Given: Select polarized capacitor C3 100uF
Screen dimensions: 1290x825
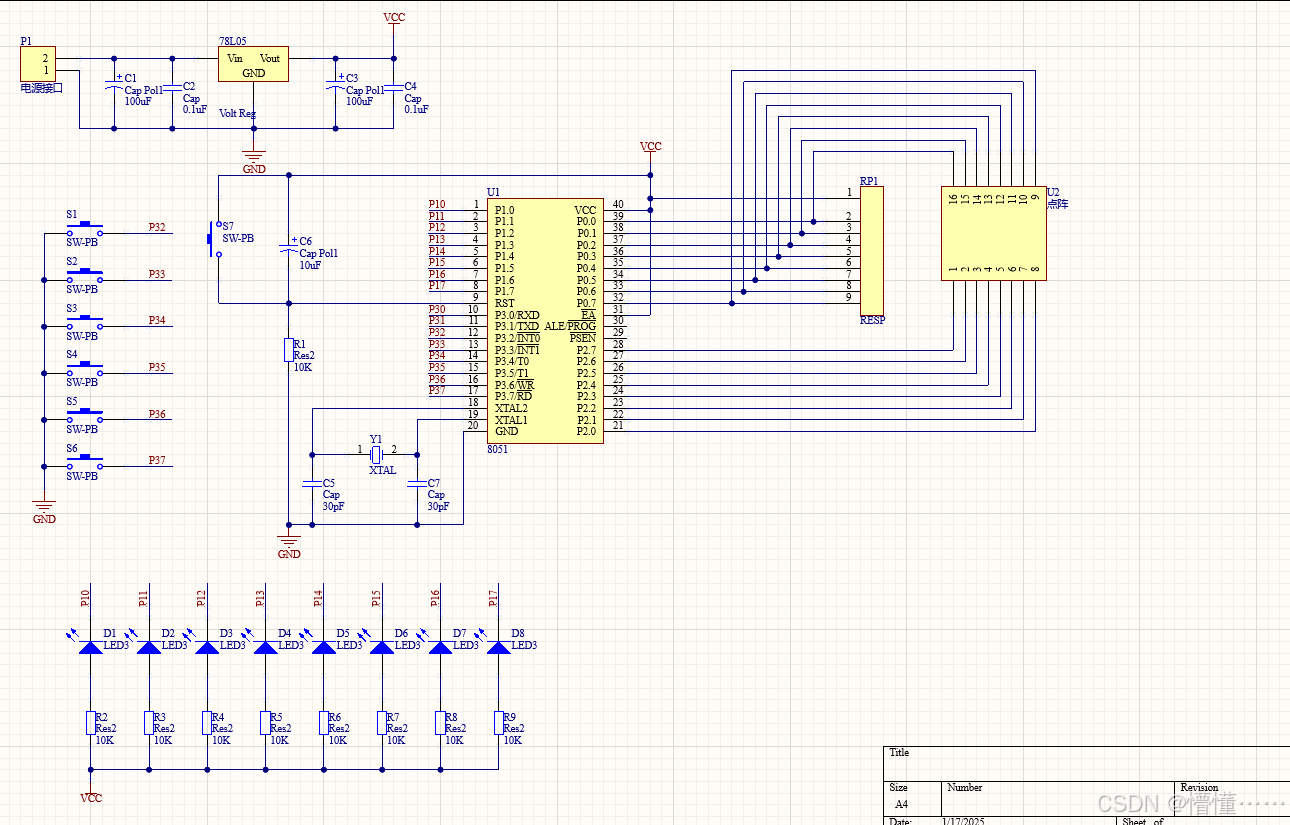Looking at the screenshot, I should [x=336, y=88].
